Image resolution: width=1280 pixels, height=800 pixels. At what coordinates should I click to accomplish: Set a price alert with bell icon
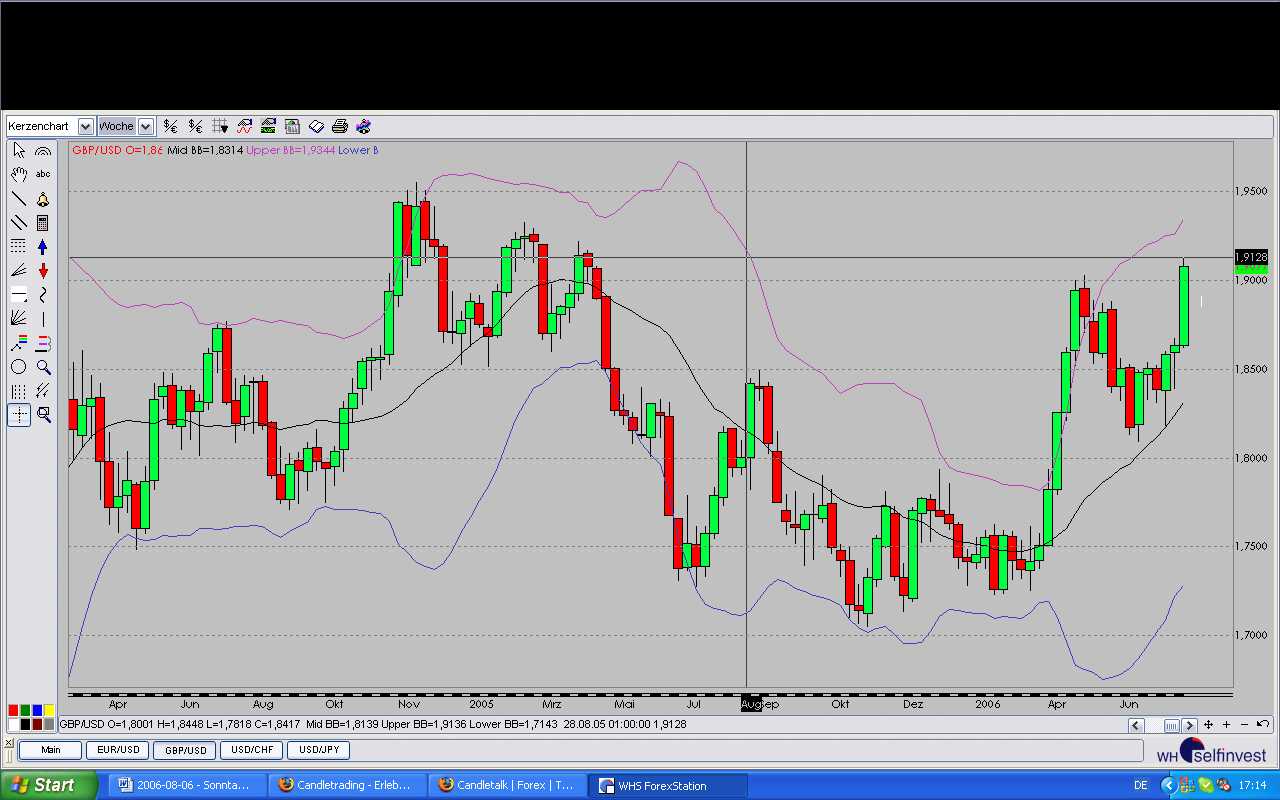click(x=43, y=199)
